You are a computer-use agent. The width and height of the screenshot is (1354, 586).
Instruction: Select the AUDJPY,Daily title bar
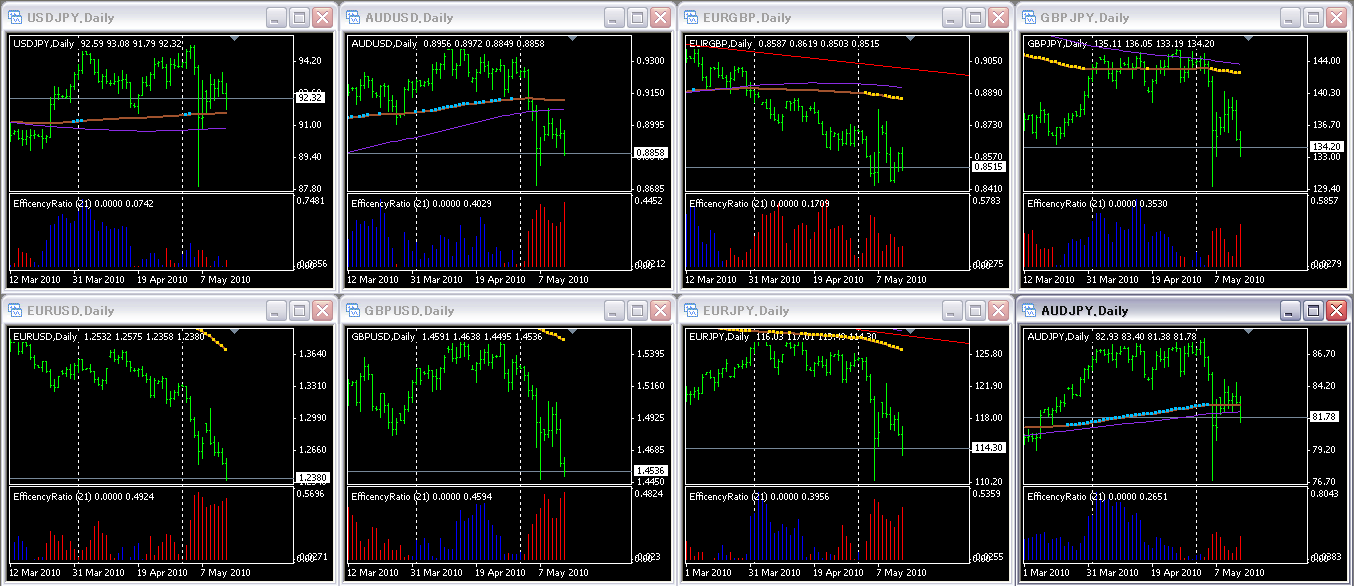click(x=1150, y=311)
